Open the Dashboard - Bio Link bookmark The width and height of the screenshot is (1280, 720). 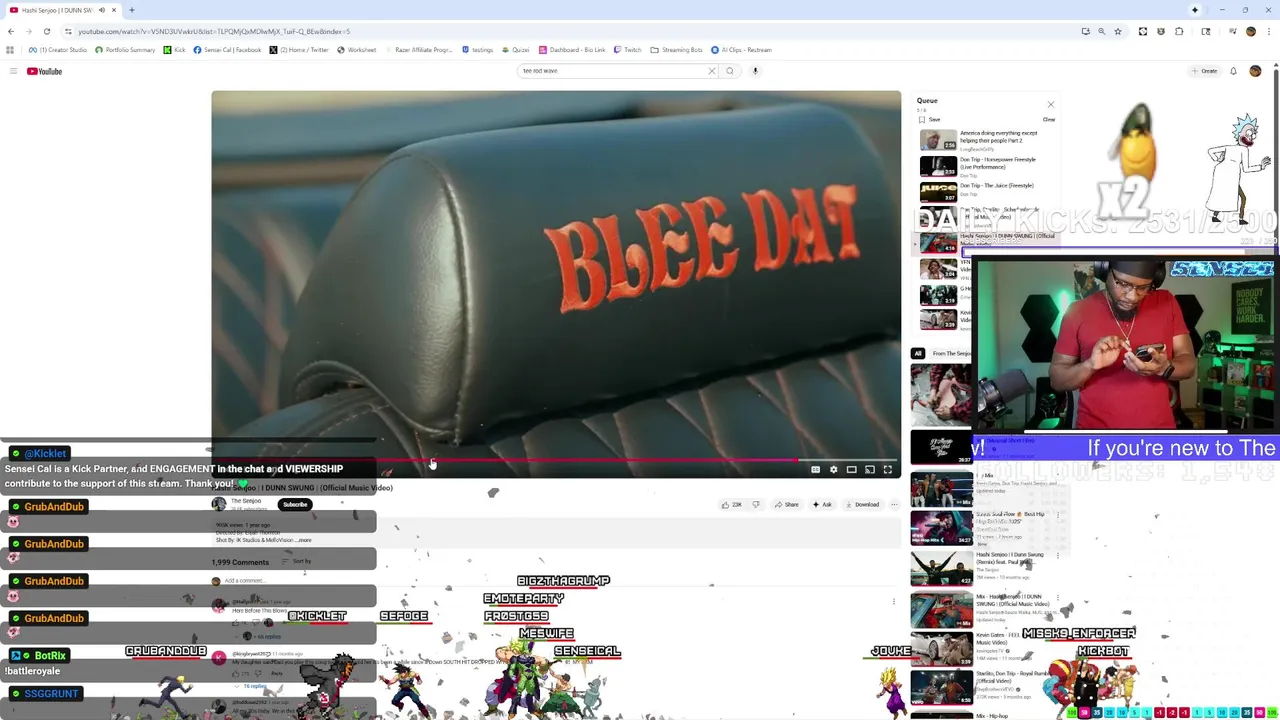[x=573, y=50]
